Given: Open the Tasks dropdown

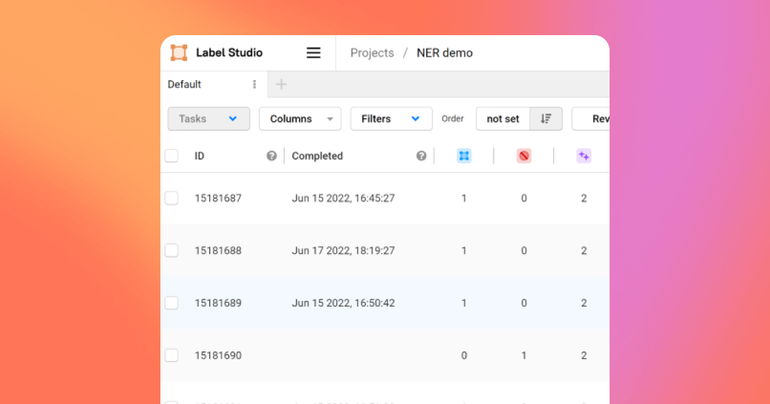Looking at the screenshot, I should [209, 119].
